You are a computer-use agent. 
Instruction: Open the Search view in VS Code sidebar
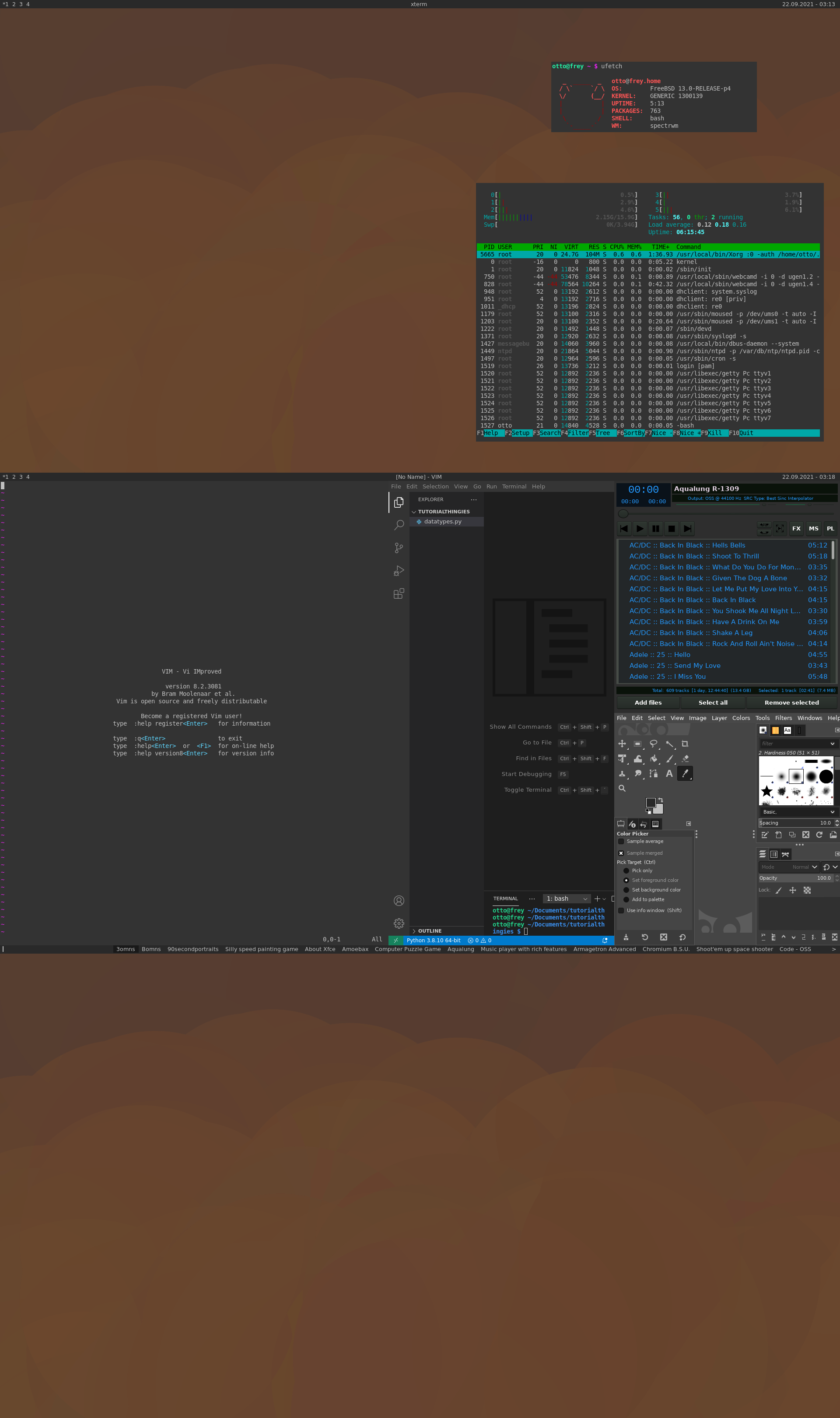399,525
